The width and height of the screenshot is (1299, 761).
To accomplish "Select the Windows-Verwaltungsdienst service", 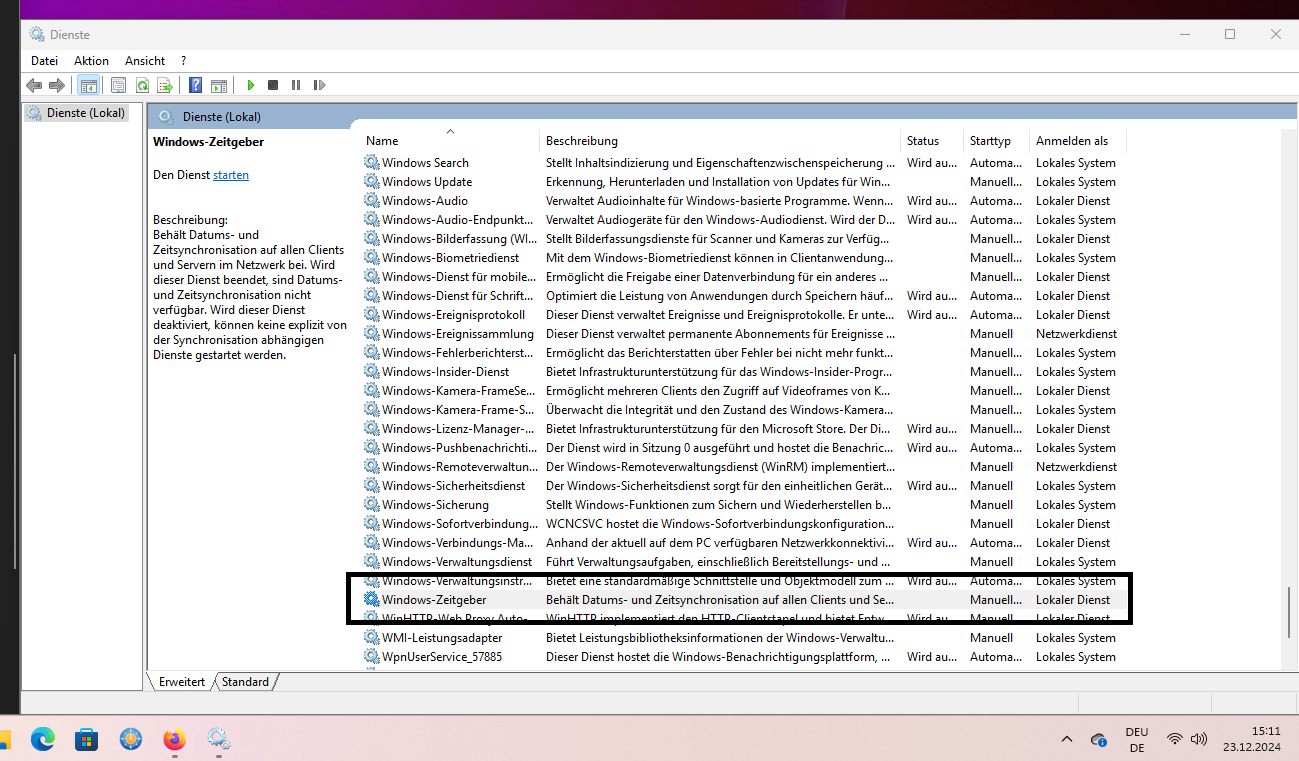I will pyautogui.click(x=457, y=562).
